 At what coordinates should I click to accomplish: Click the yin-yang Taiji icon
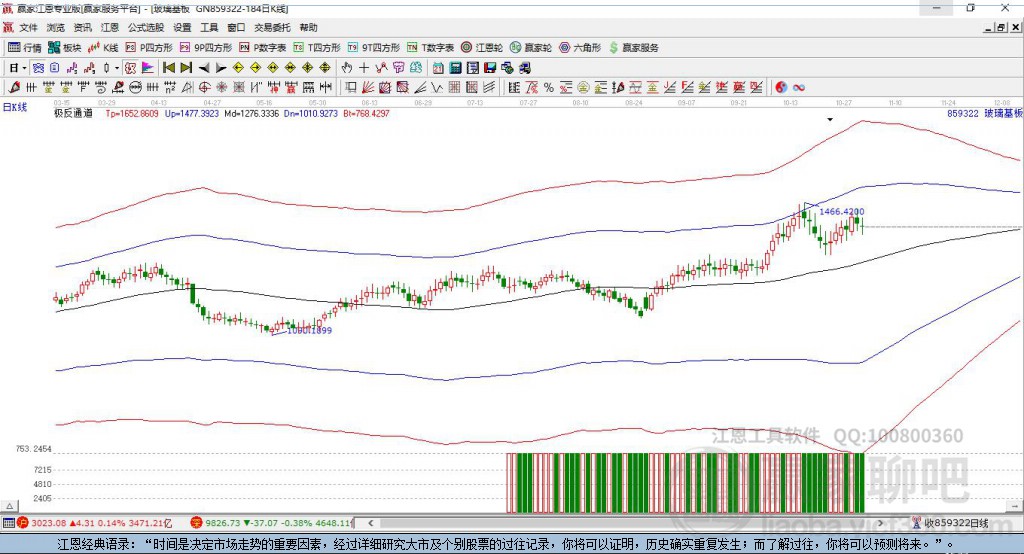[781, 87]
